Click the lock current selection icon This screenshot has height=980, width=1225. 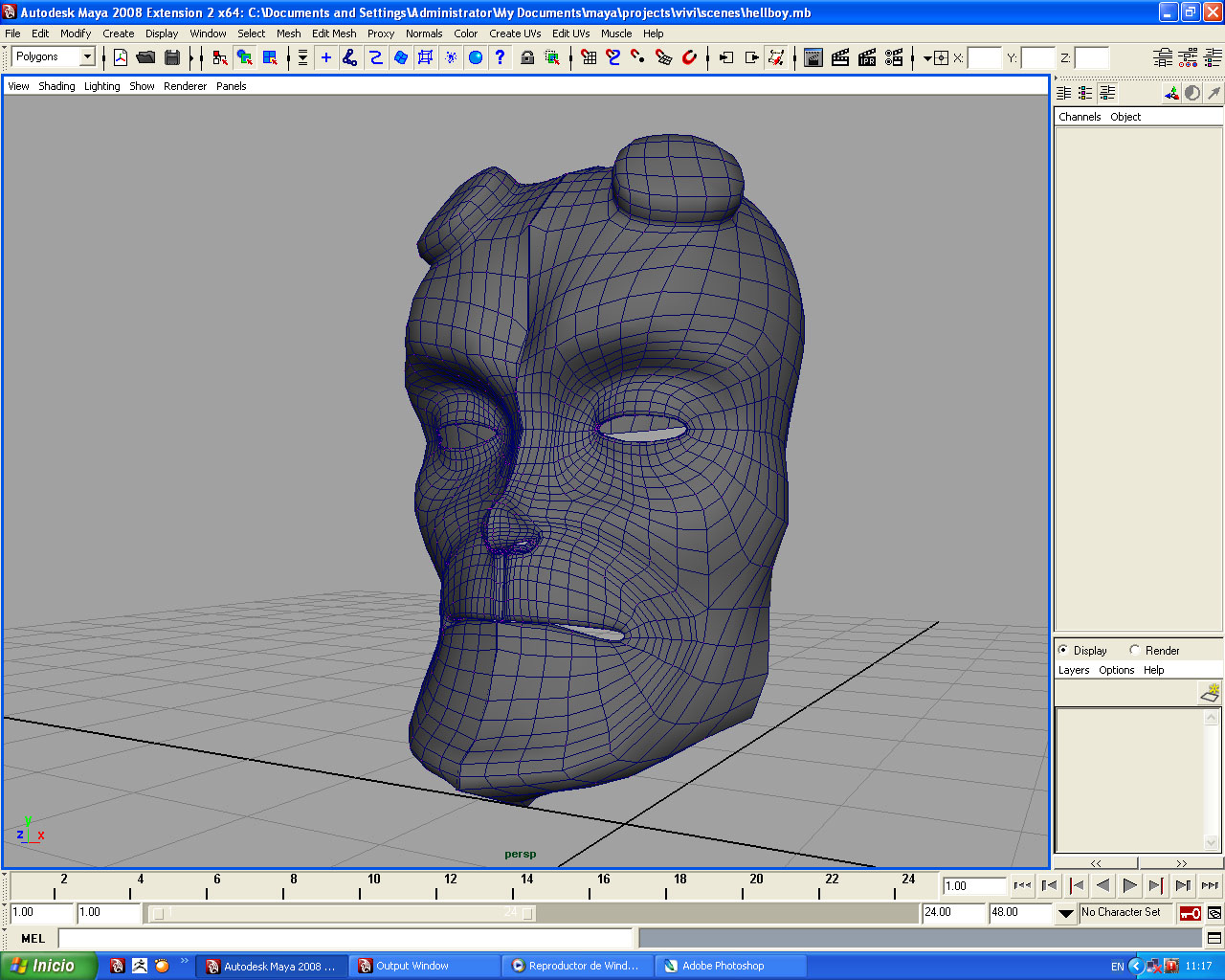tap(527, 57)
